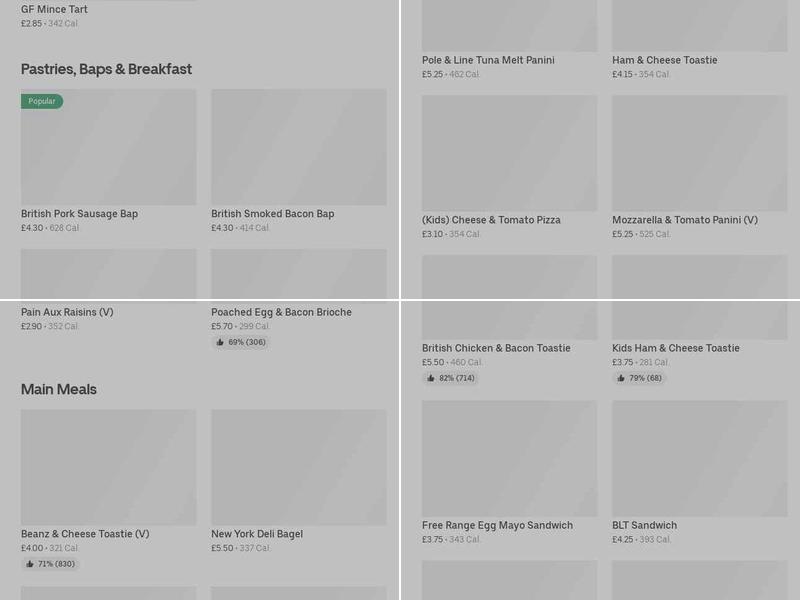The height and width of the screenshot is (600, 800).
Task: Open the British Pork Sausage Bap photo
Action: coord(108,147)
